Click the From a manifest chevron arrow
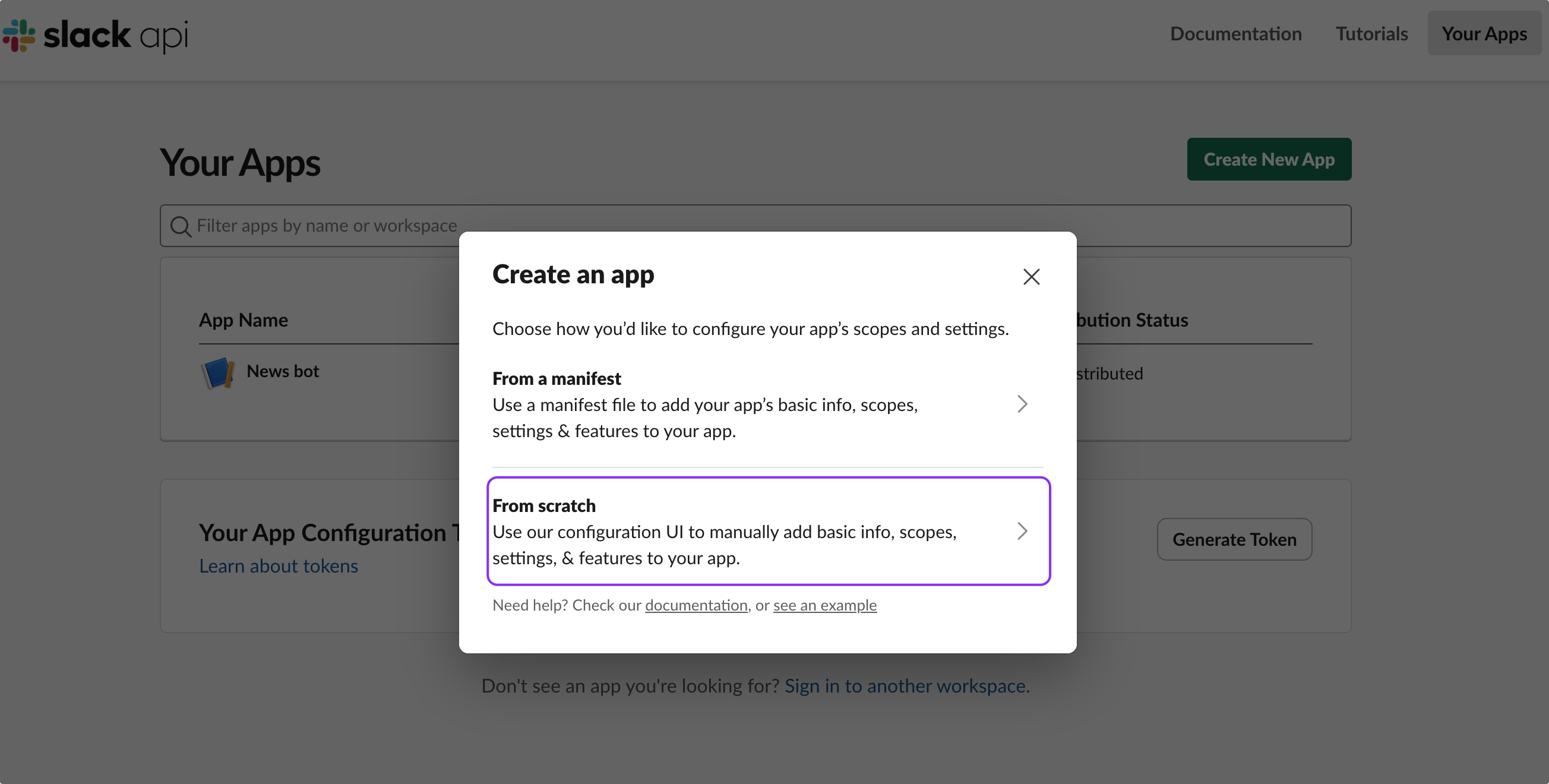 tap(1022, 404)
